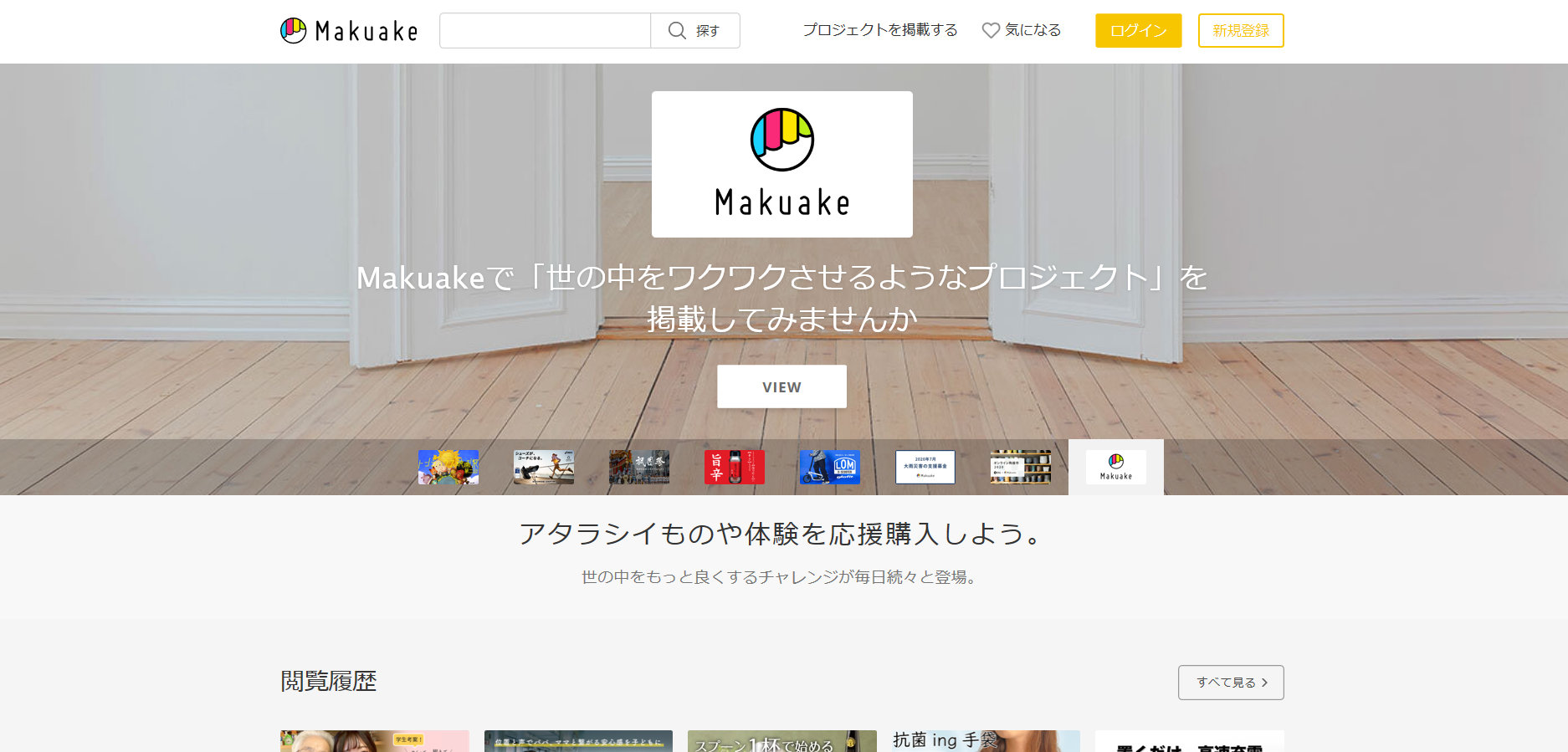The height and width of the screenshot is (752, 1568).
Task: Open the 抗菌 ing 手袋 project card
Action: pyautogui.click(x=986, y=741)
